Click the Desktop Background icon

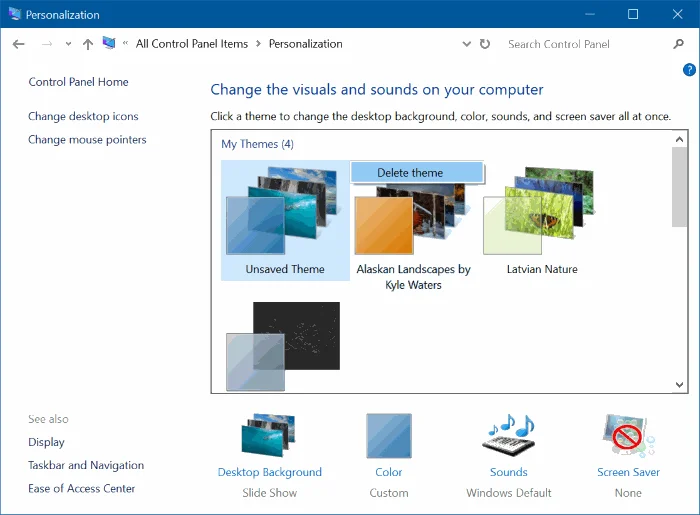[x=268, y=435]
